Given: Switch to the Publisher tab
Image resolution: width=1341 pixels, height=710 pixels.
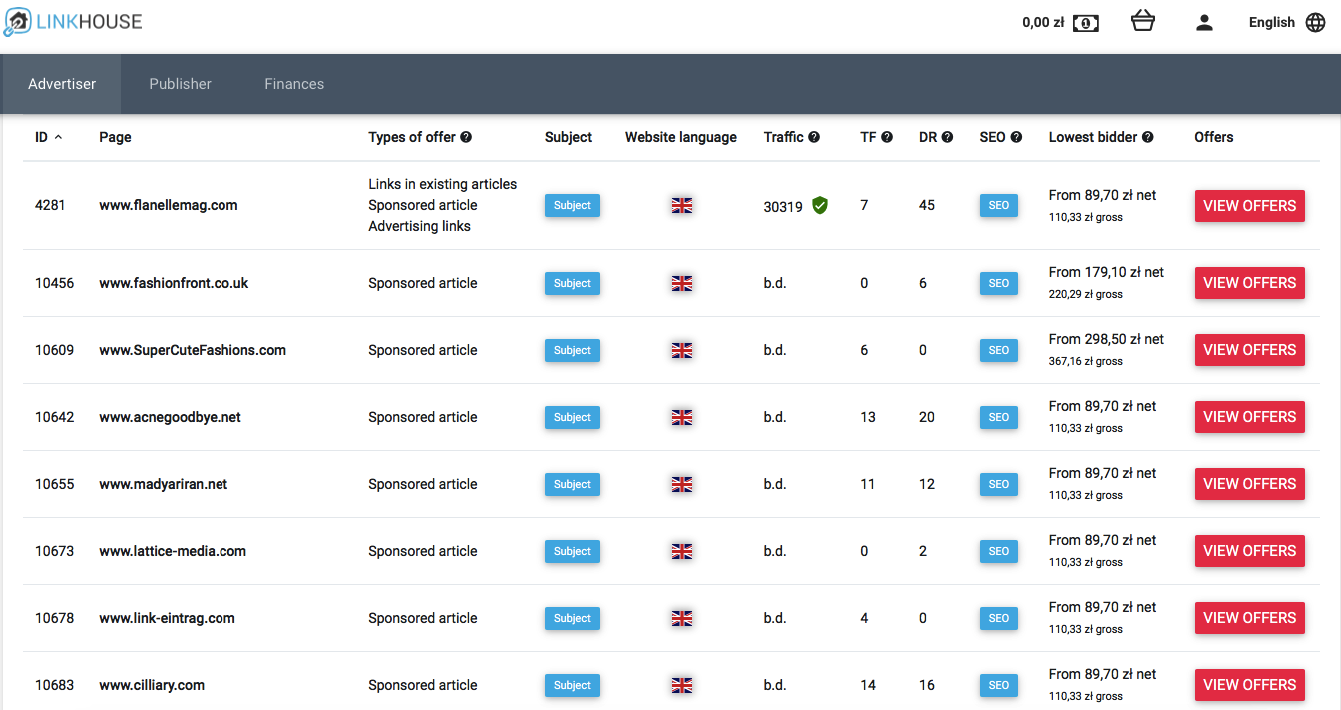Looking at the screenshot, I should click(180, 84).
